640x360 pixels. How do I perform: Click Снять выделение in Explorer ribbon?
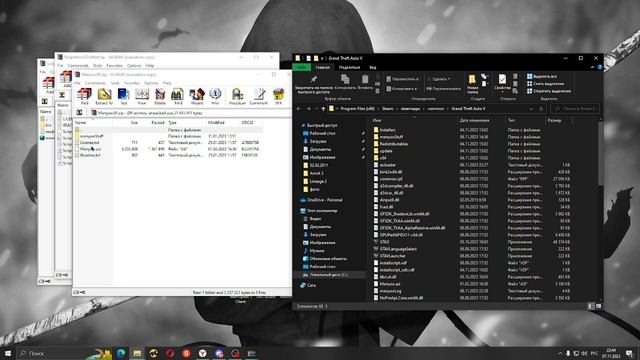tap(545, 84)
